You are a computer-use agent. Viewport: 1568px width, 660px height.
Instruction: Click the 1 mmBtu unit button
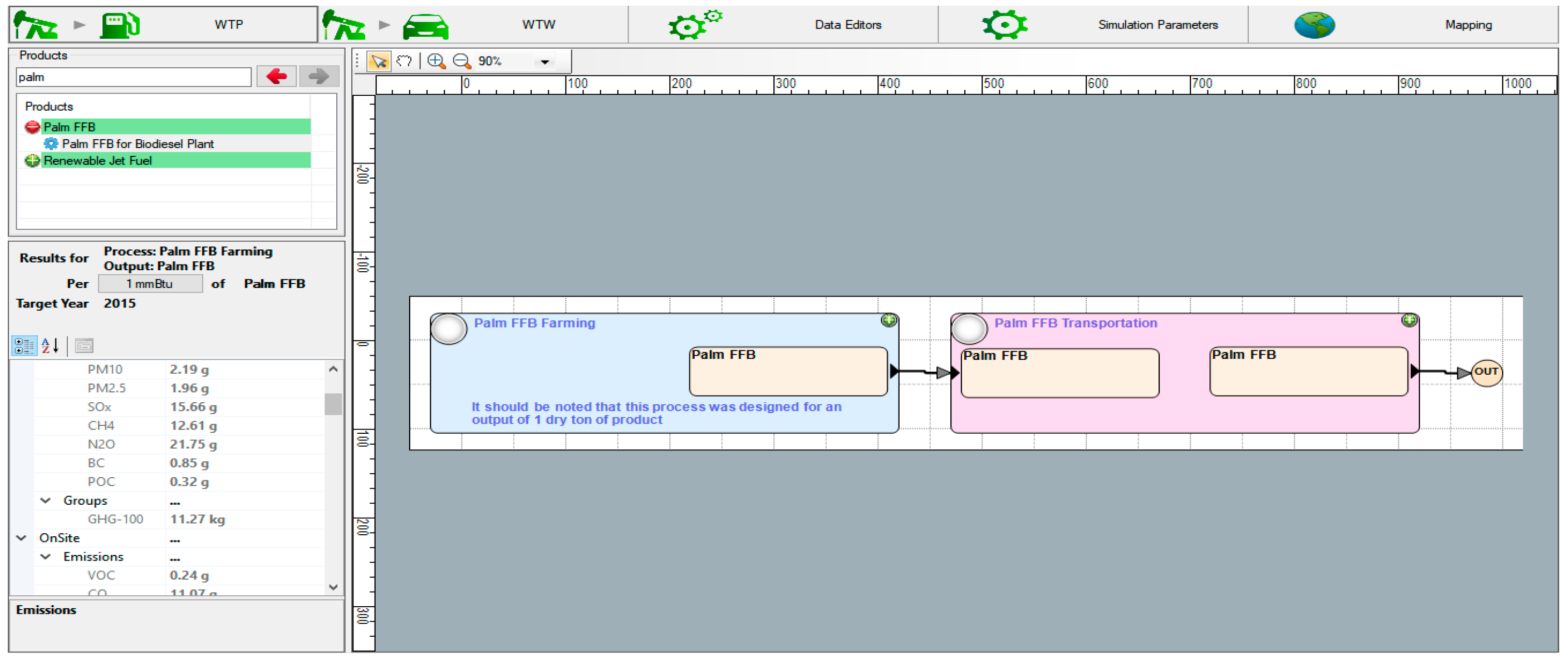coord(150,284)
